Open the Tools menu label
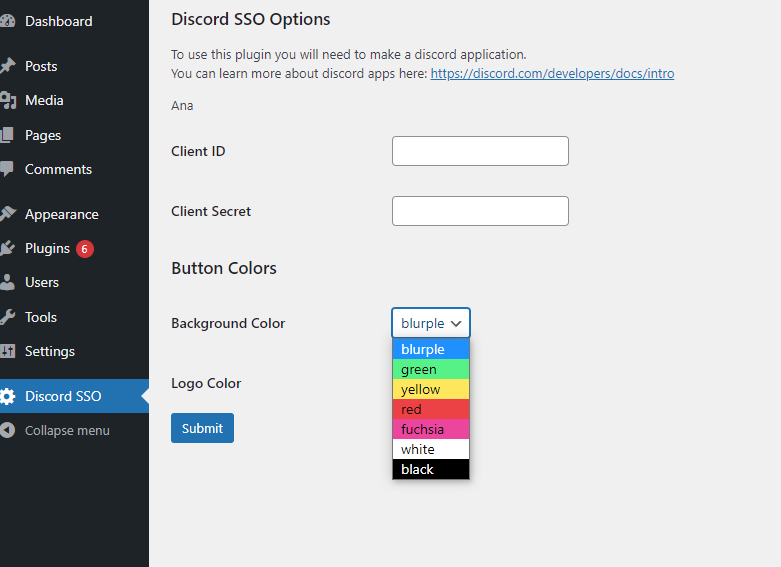Image resolution: width=781 pixels, height=567 pixels. pos(41,317)
